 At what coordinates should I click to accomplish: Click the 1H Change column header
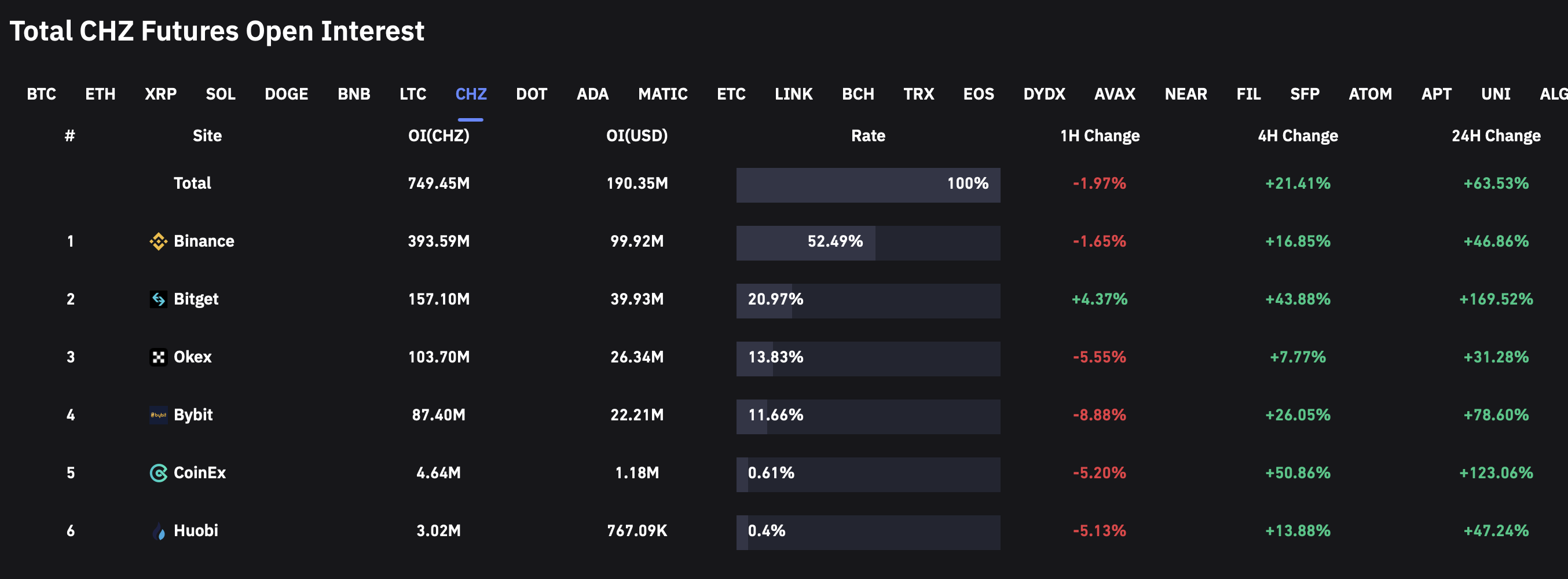click(x=1100, y=135)
